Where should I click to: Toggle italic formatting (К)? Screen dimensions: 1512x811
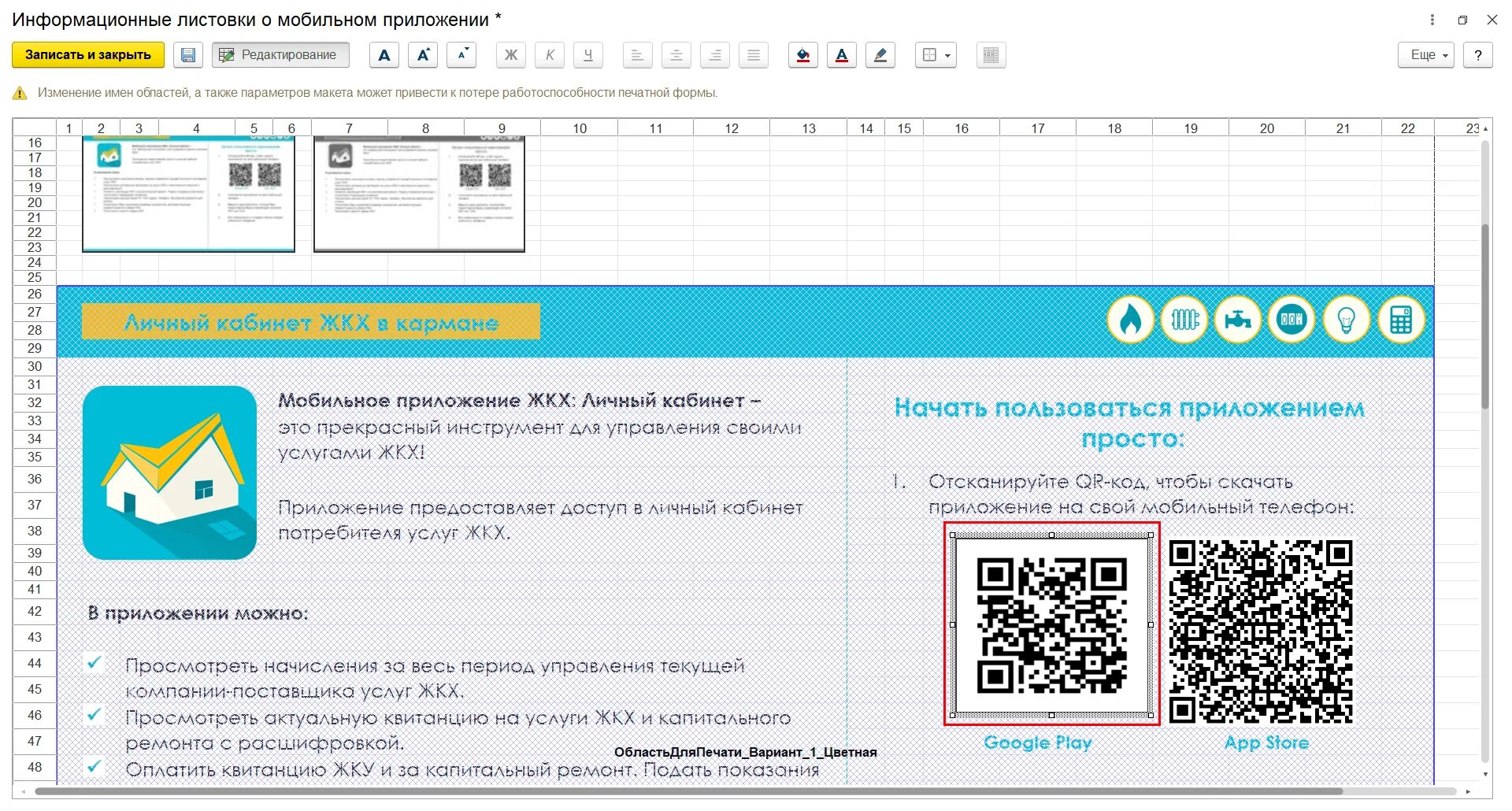point(550,55)
